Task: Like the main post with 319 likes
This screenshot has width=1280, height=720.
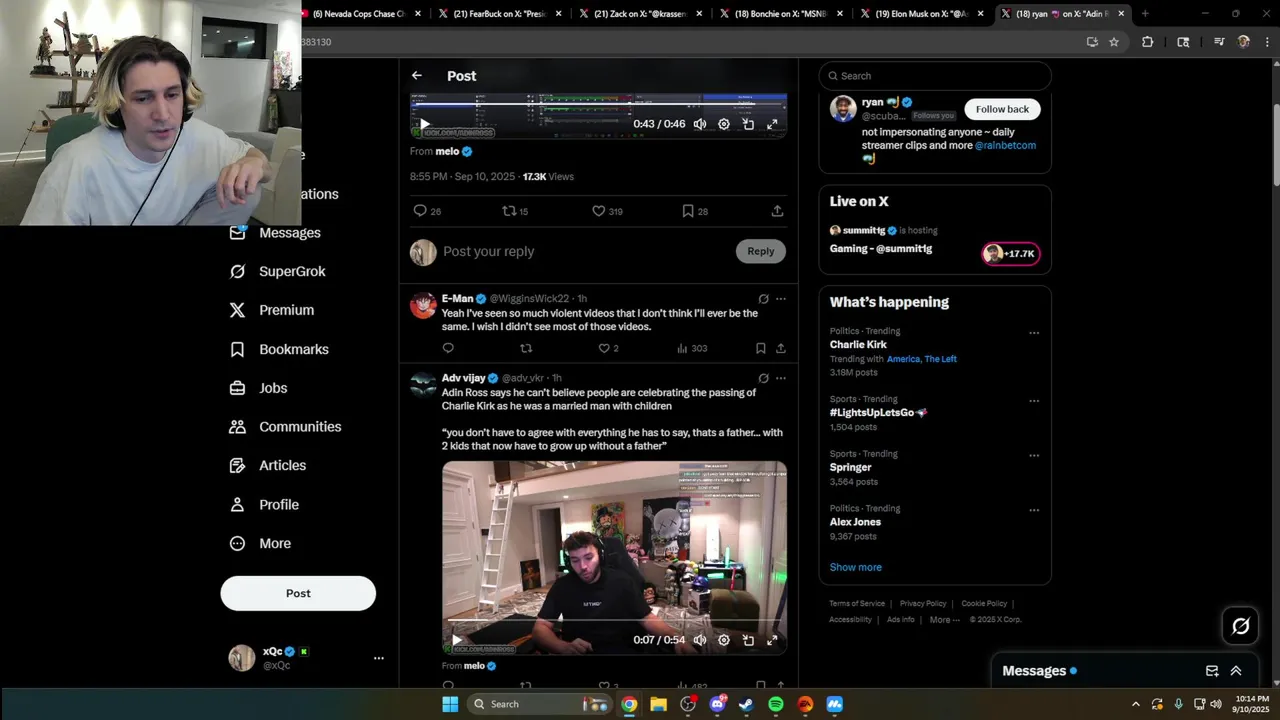Action: (x=607, y=211)
